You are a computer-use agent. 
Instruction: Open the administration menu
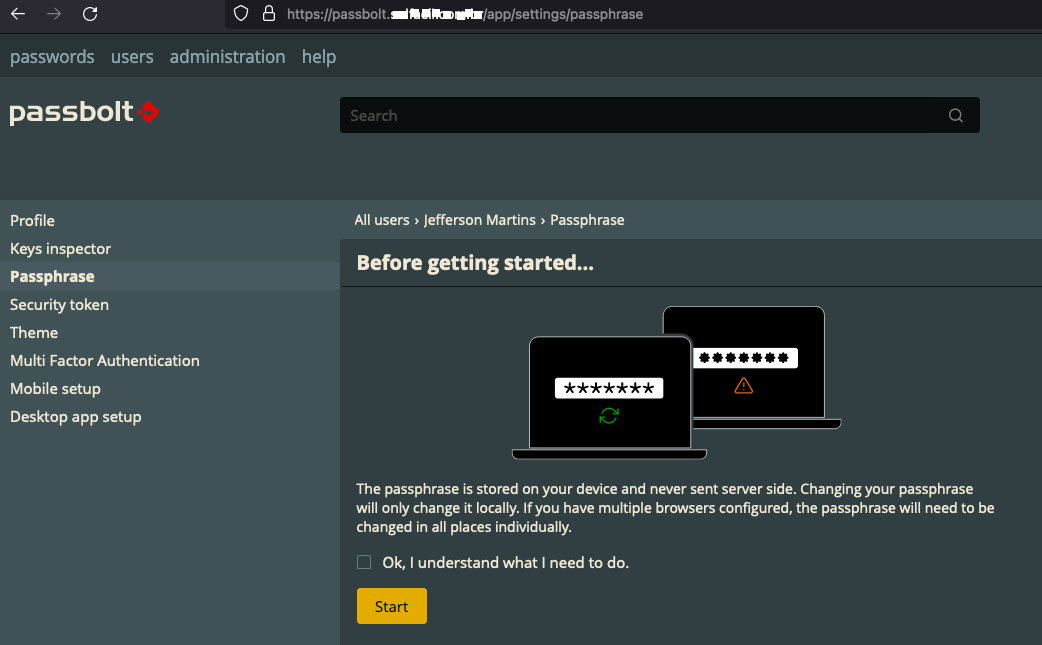coord(227,57)
